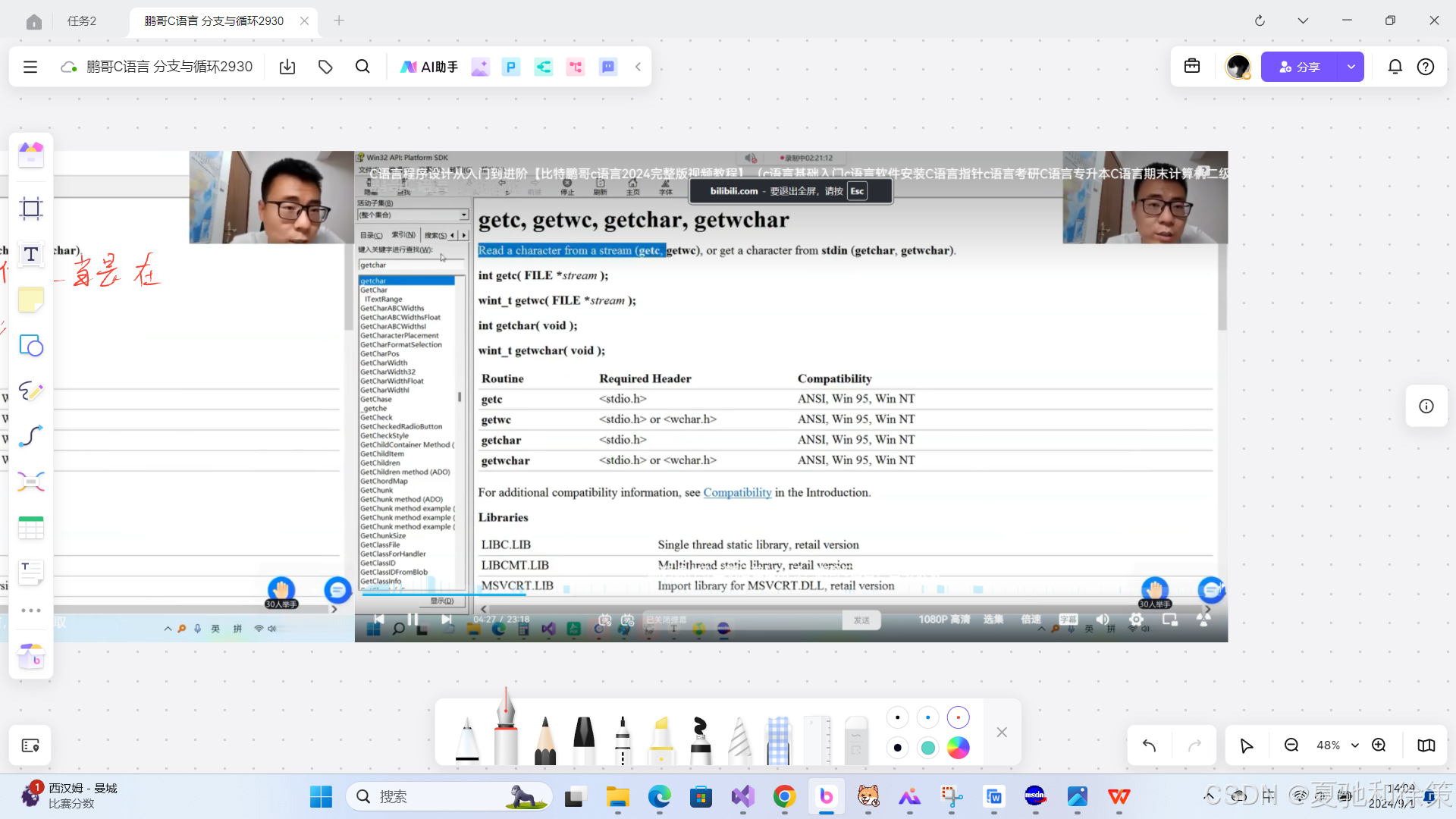Open the rainbow color wheel picker

958,748
